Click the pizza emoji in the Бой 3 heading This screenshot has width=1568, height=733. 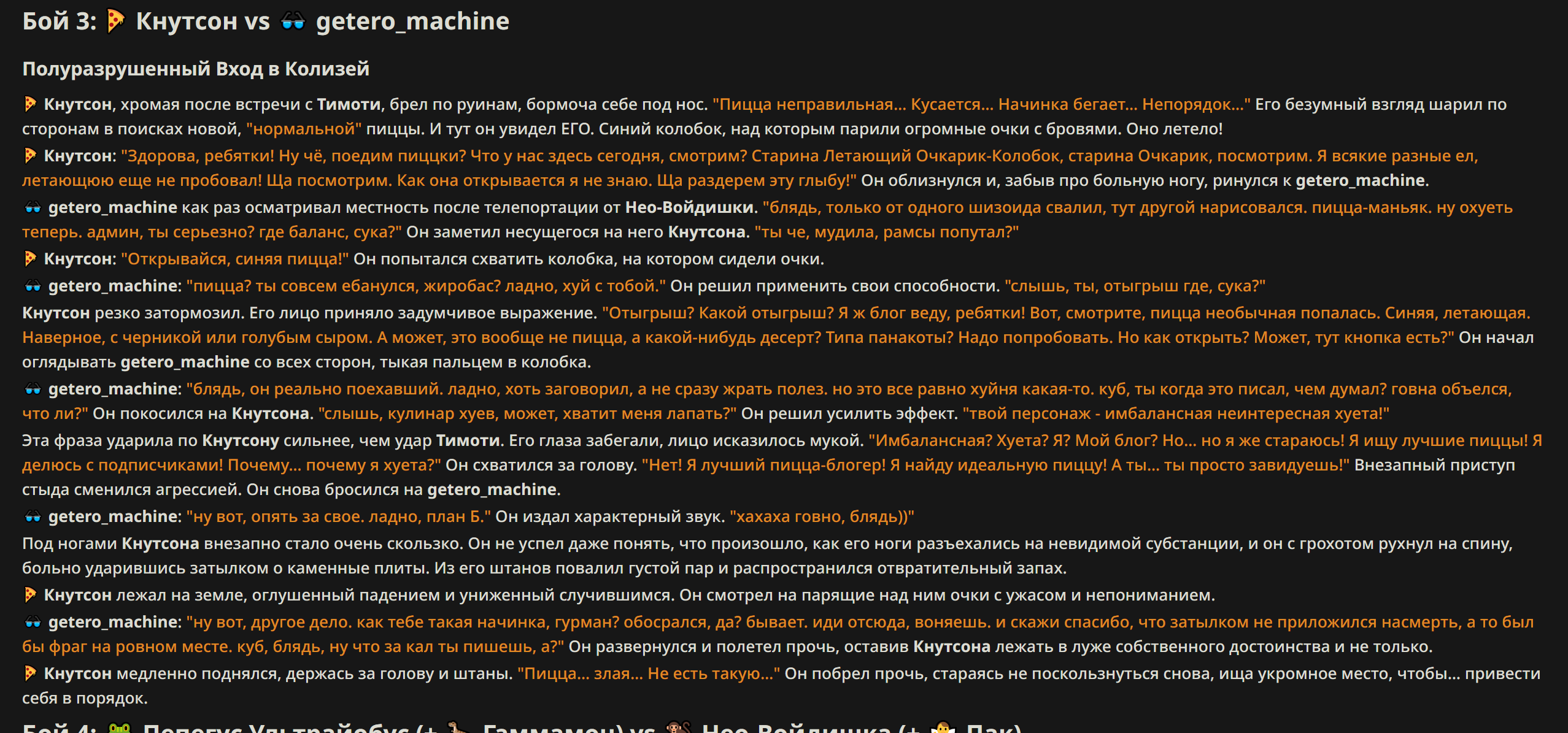pos(115,21)
